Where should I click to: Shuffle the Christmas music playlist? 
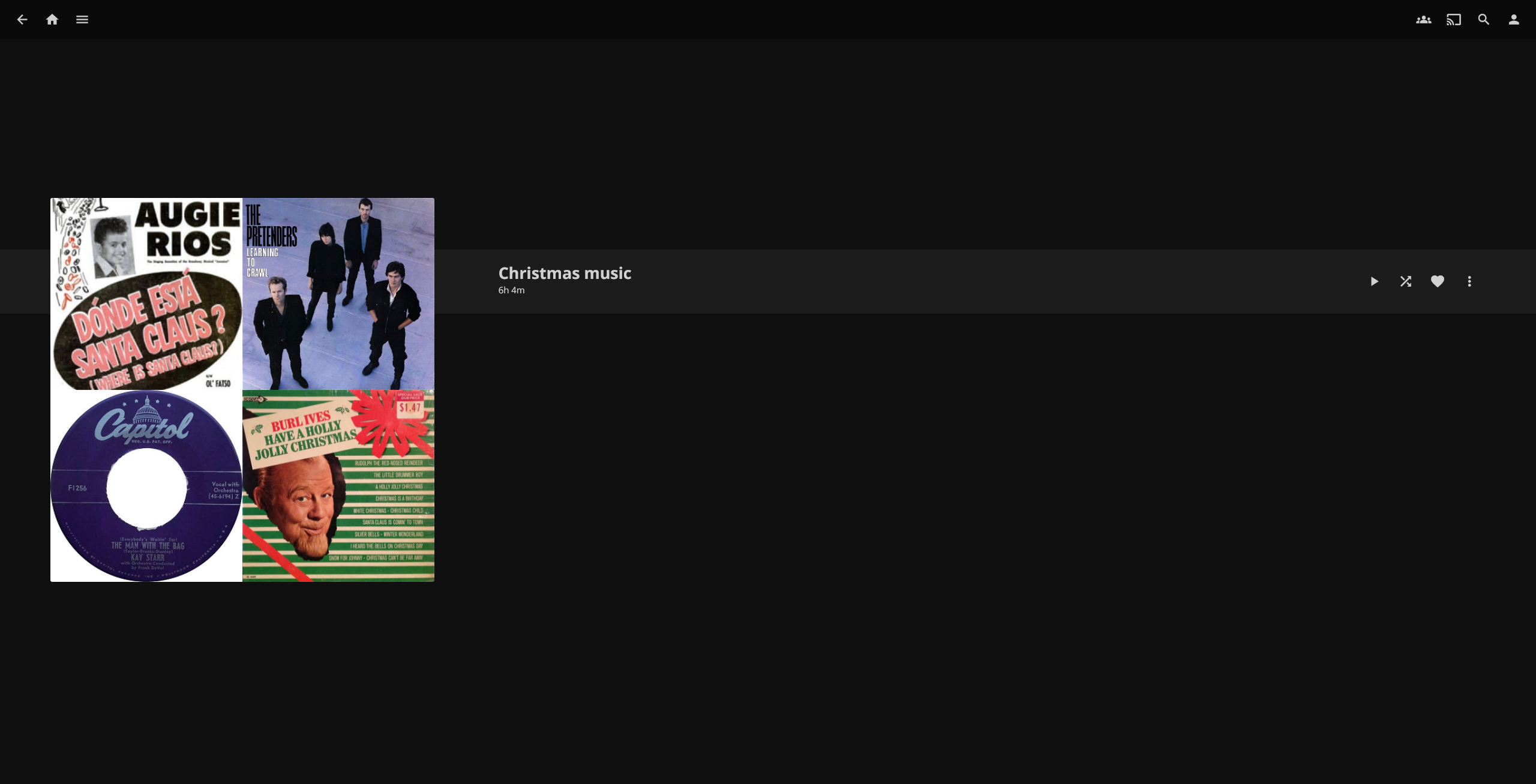pyautogui.click(x=1406, y=281)
